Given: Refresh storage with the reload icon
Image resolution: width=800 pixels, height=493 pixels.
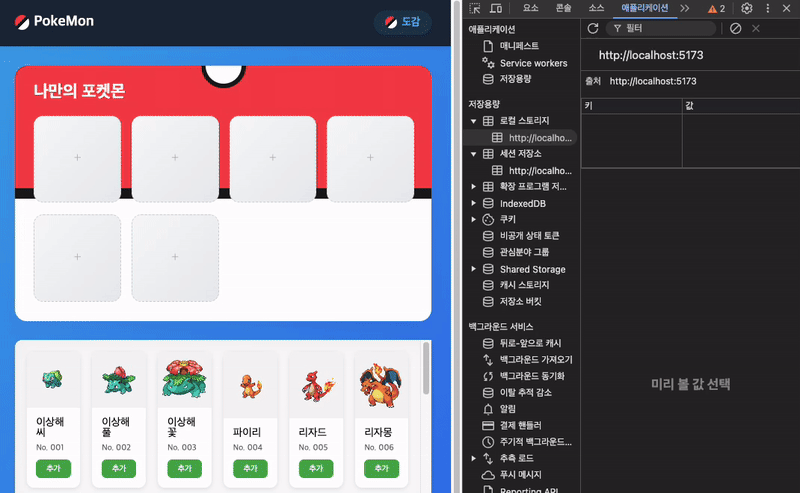Looking at the screenshot, I should [x=592, y=29].
